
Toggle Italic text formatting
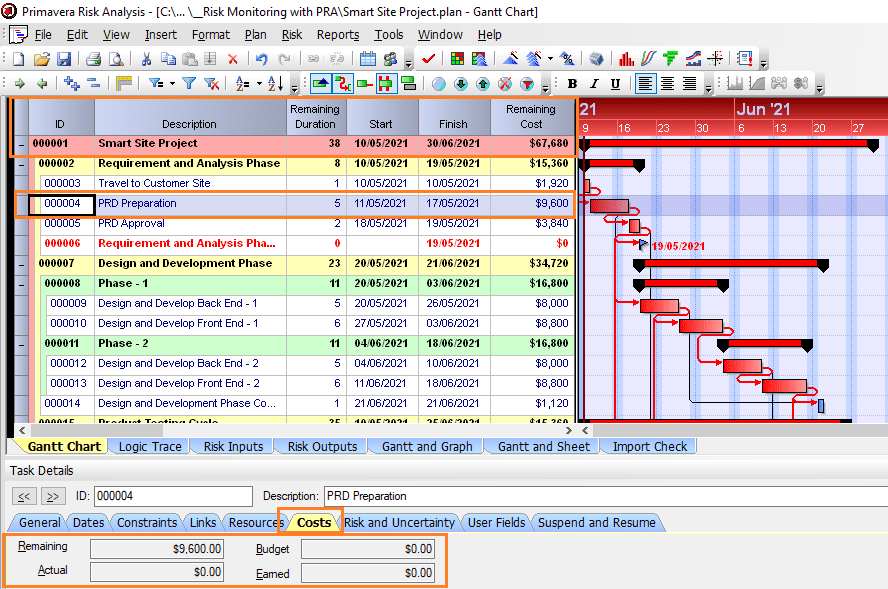594,84
